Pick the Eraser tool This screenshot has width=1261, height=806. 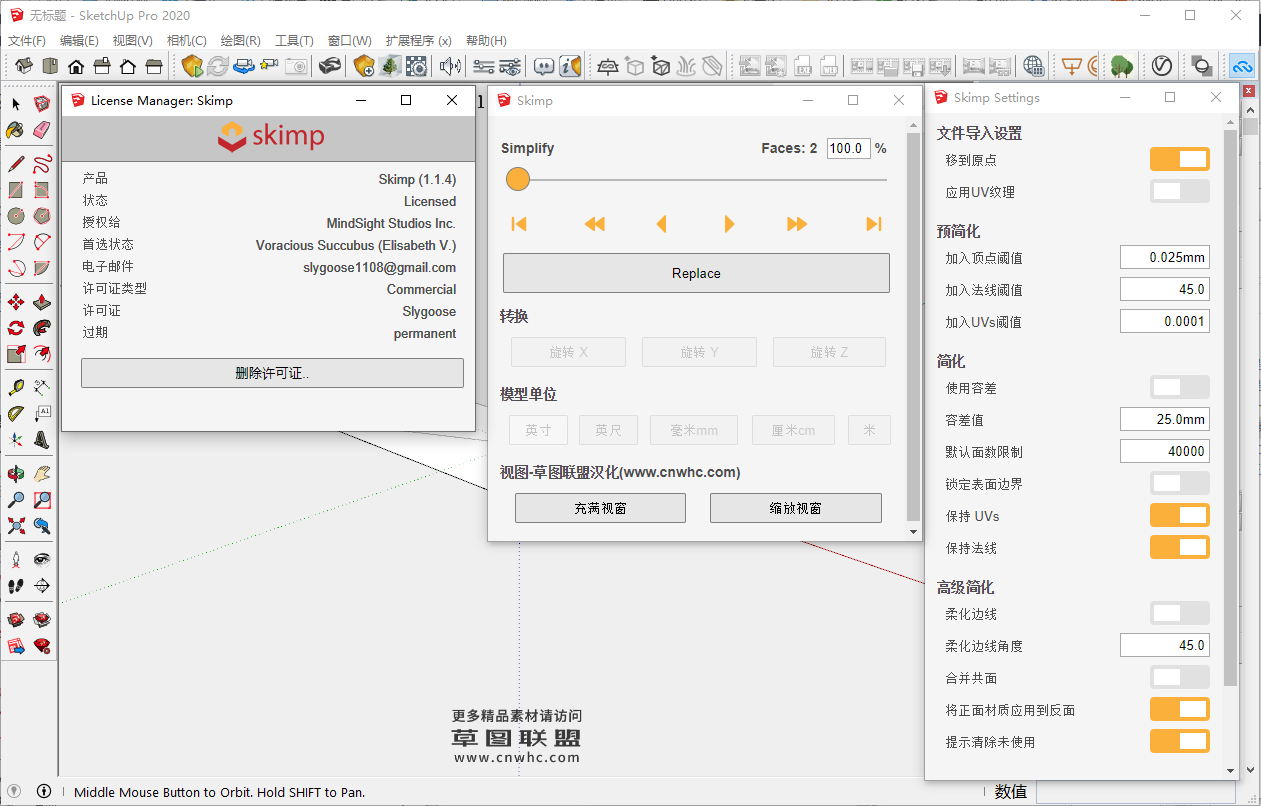coord(41,130)
